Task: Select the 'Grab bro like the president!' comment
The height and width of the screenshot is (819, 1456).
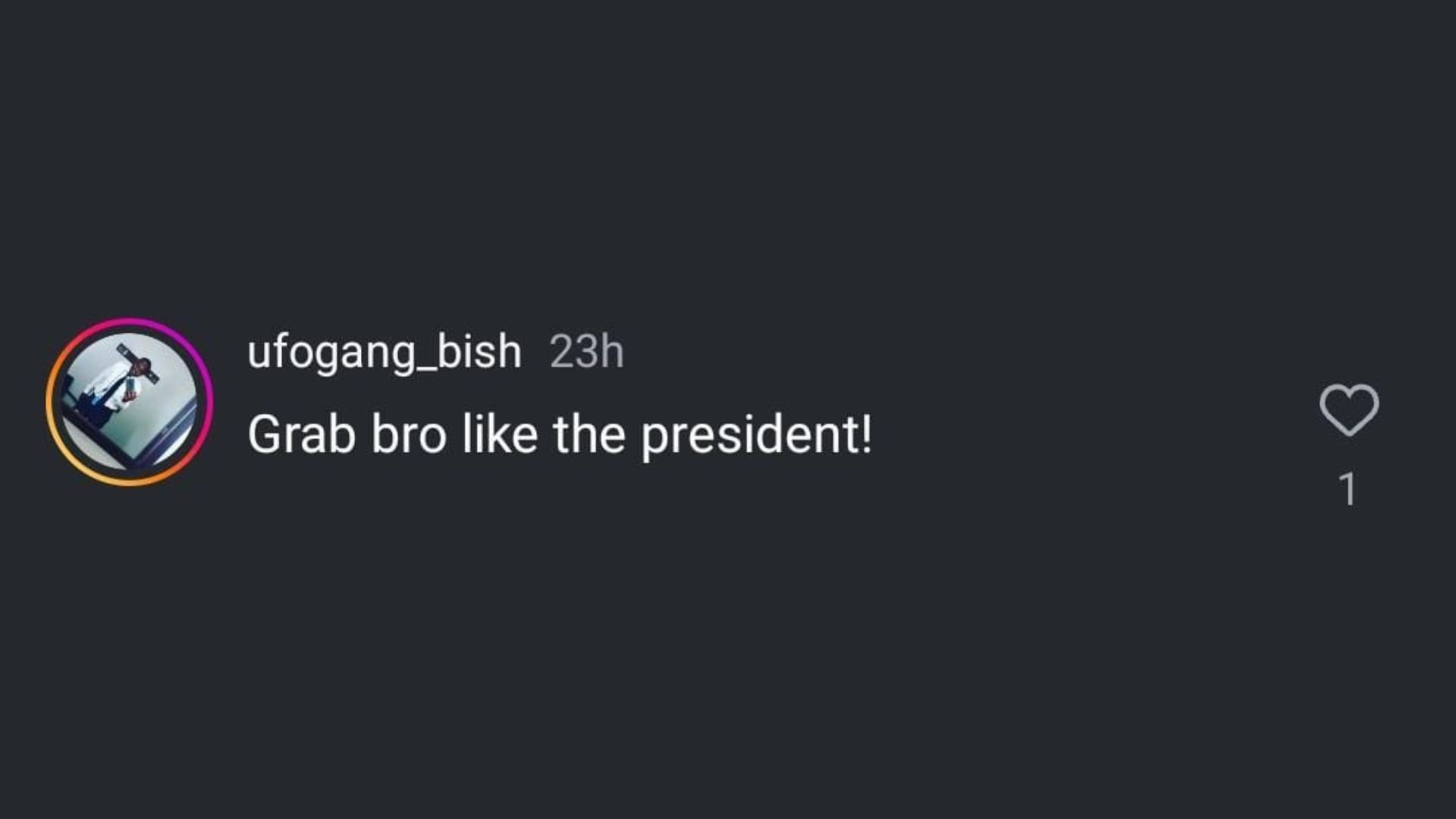Action: pyautogui.click(x=560, y=435)
